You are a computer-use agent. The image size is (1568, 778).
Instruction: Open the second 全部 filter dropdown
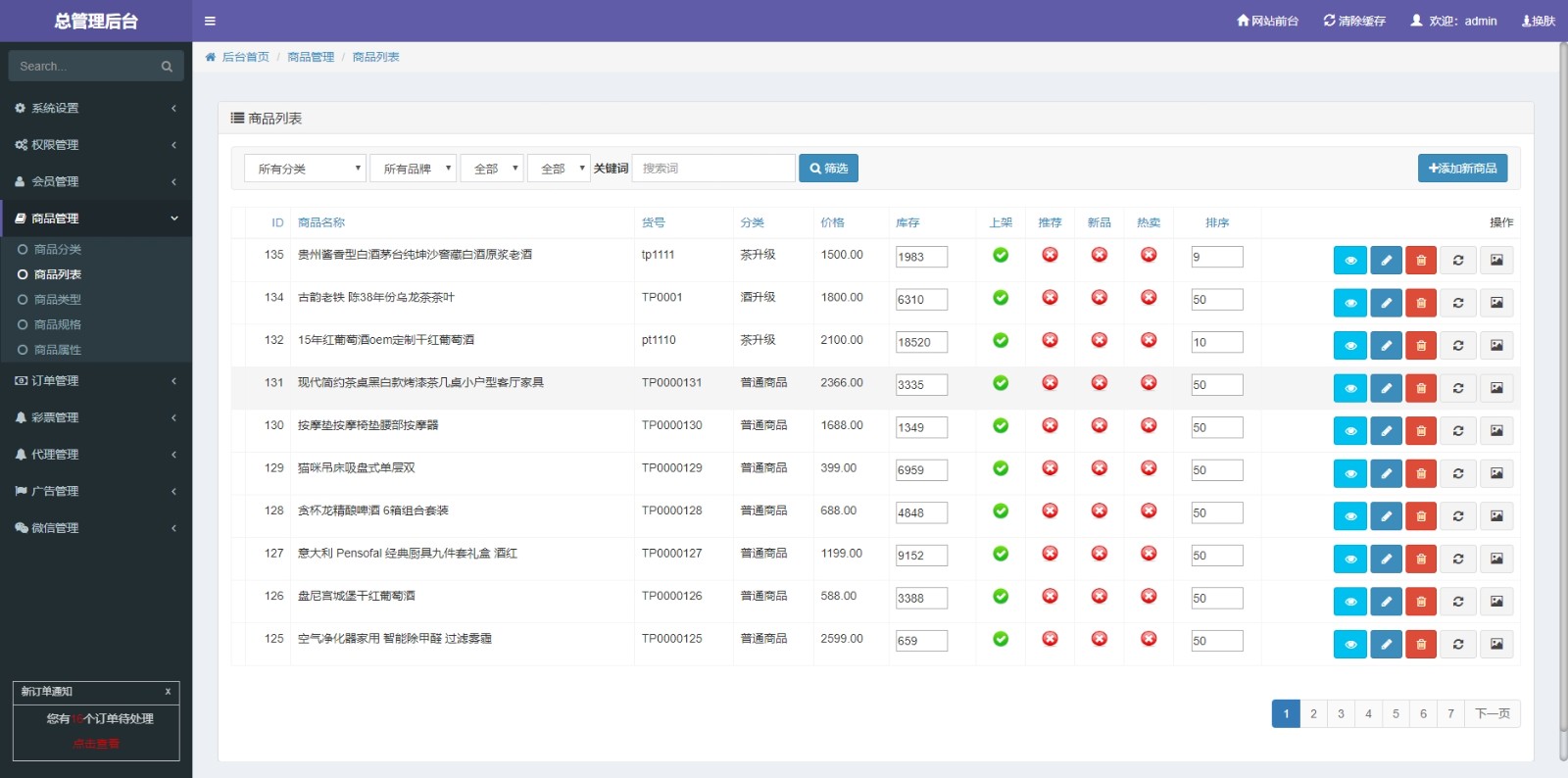coord(559,169)
